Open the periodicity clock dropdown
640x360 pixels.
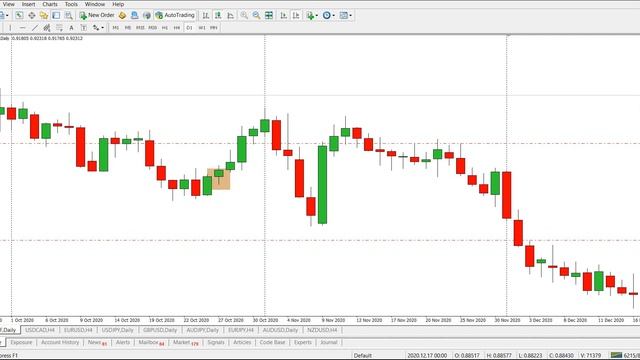pyautogui.click(x=329, y=16)
